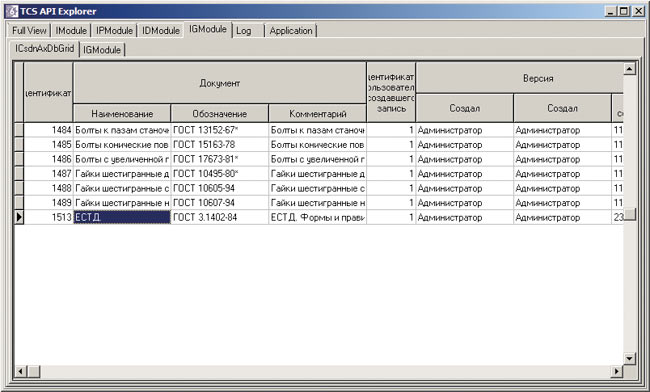Select row marker for record 1485
The image size is (650, 392).
[19, 145]
